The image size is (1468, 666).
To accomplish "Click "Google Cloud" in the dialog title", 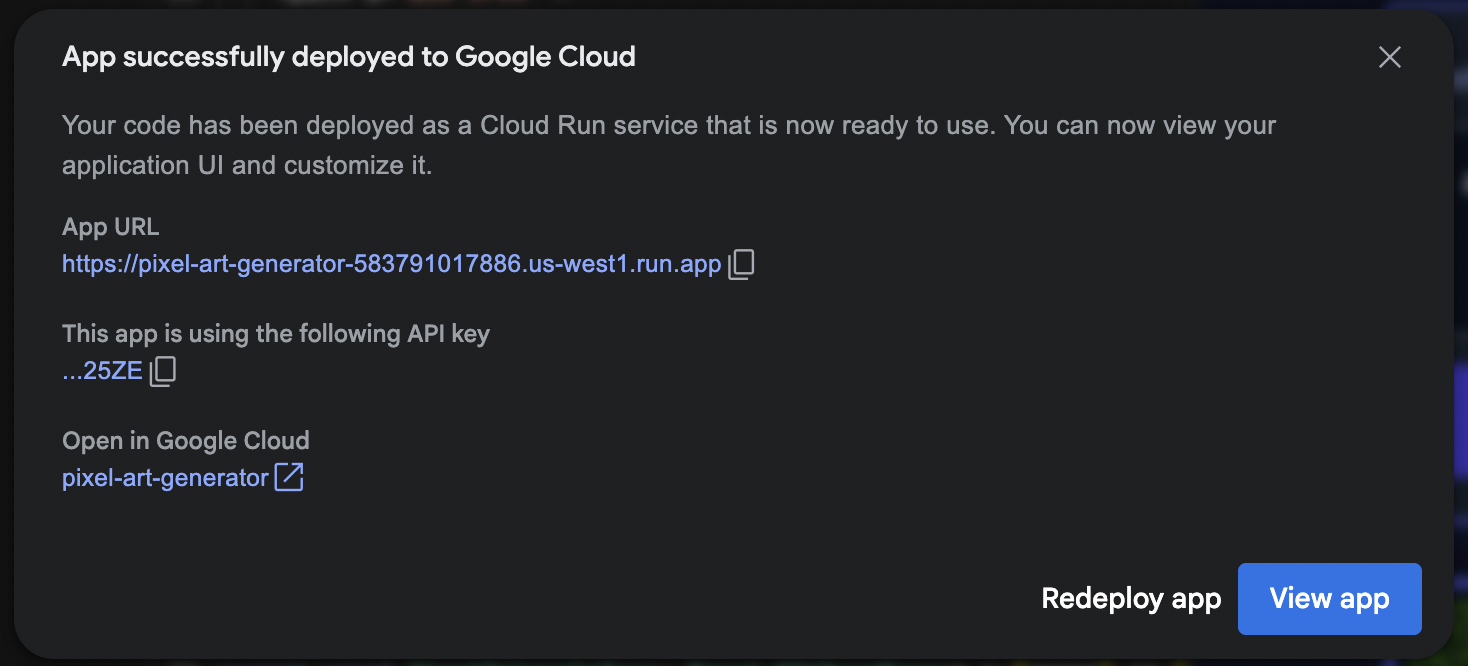I will coord(545,57).
